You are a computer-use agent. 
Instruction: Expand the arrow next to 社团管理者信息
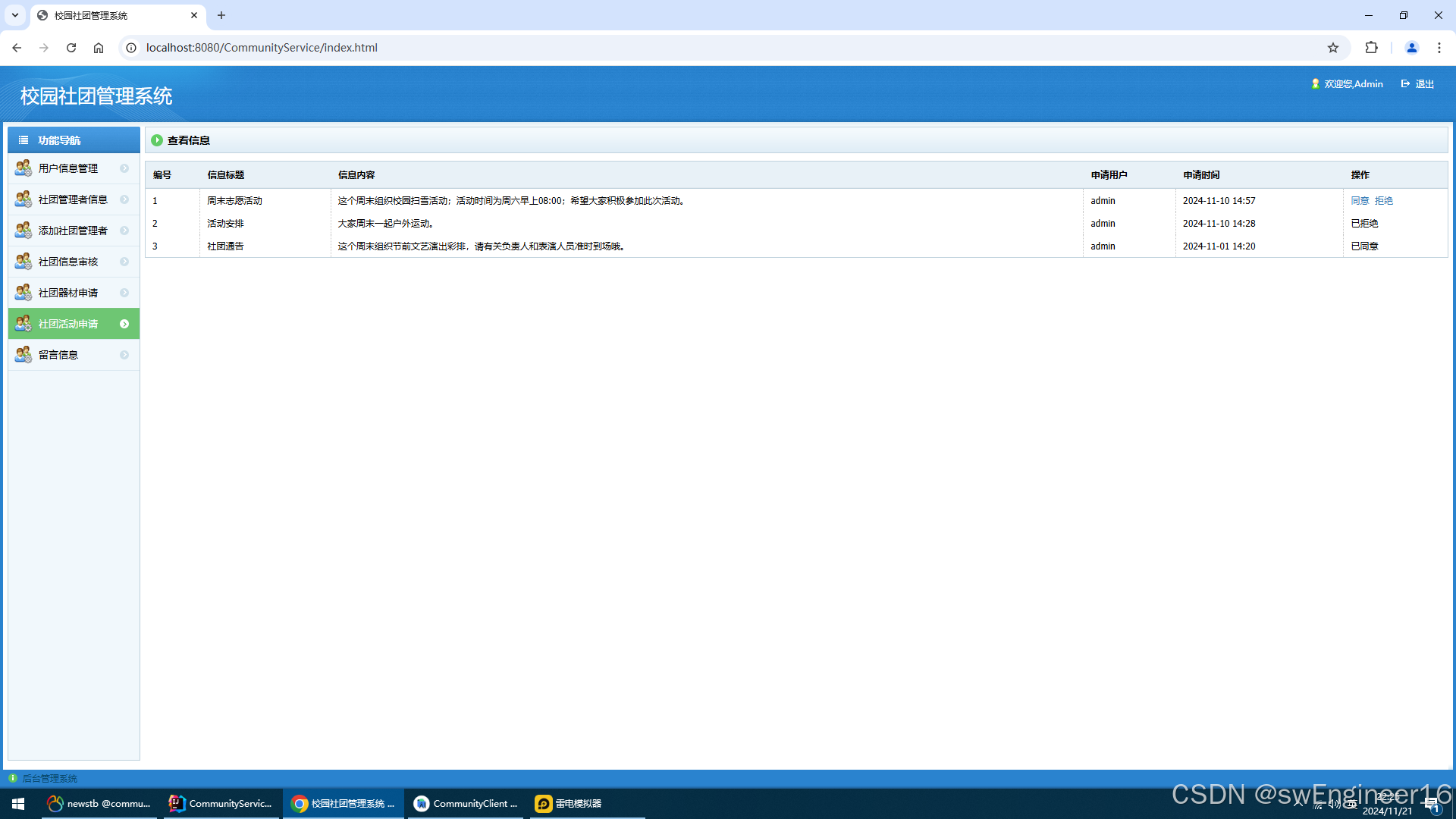coord(124,199)
